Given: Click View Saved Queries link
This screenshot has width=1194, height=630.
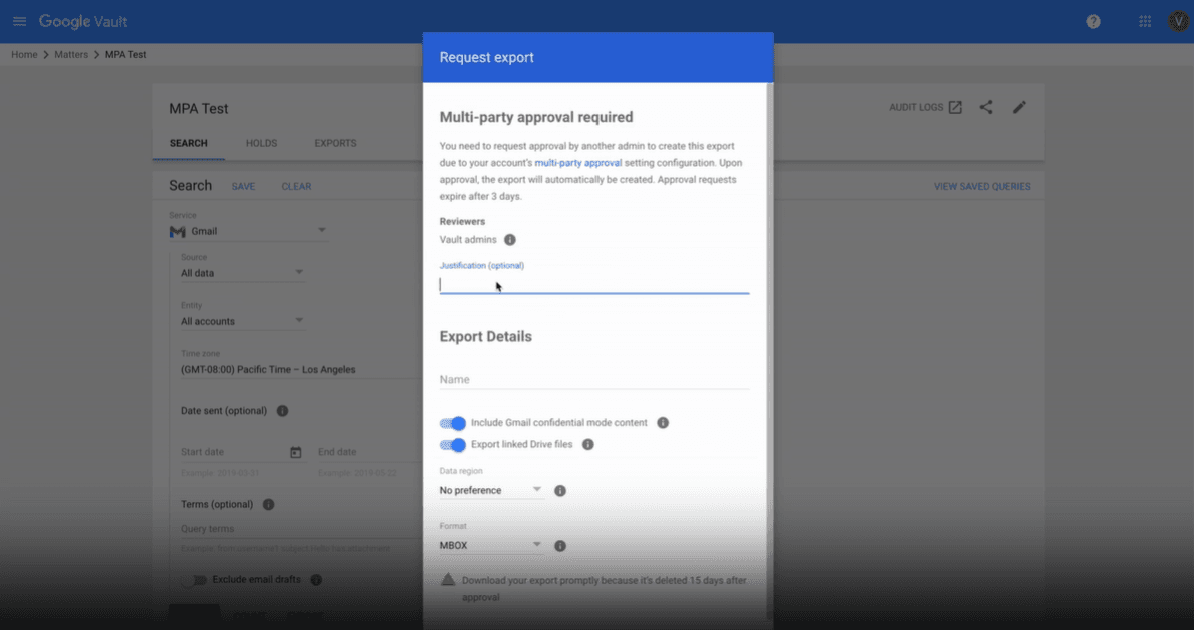Looking at the screenshot, I should (x=981, y=186).
